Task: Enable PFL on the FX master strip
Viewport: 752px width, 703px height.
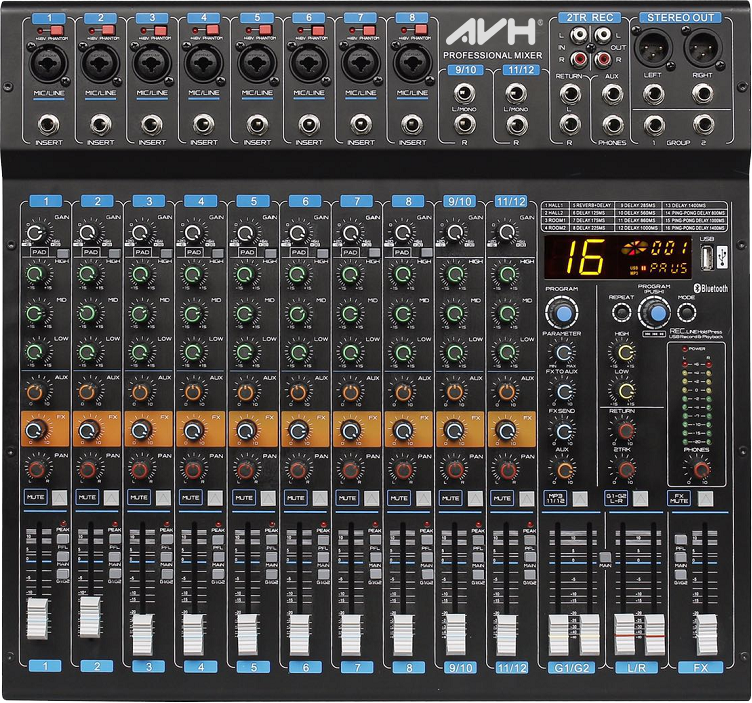Action: click(x=680, y=540)
